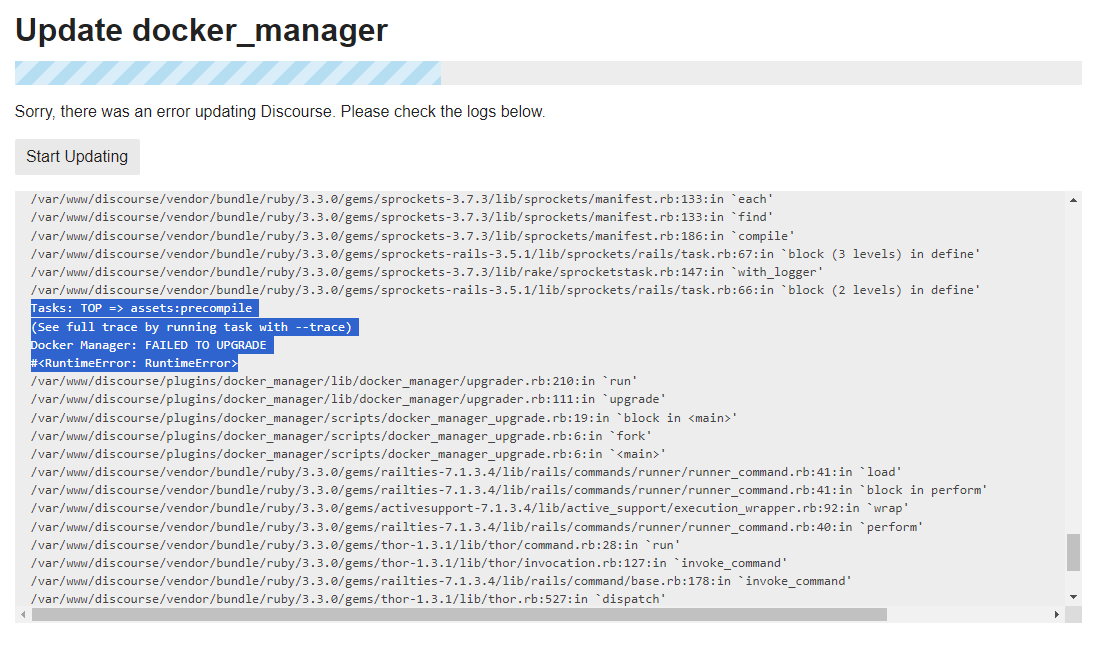Click runner_command.rb:41 'load' log line
This screenshot has width=1098, height=646.
[466, 472]
